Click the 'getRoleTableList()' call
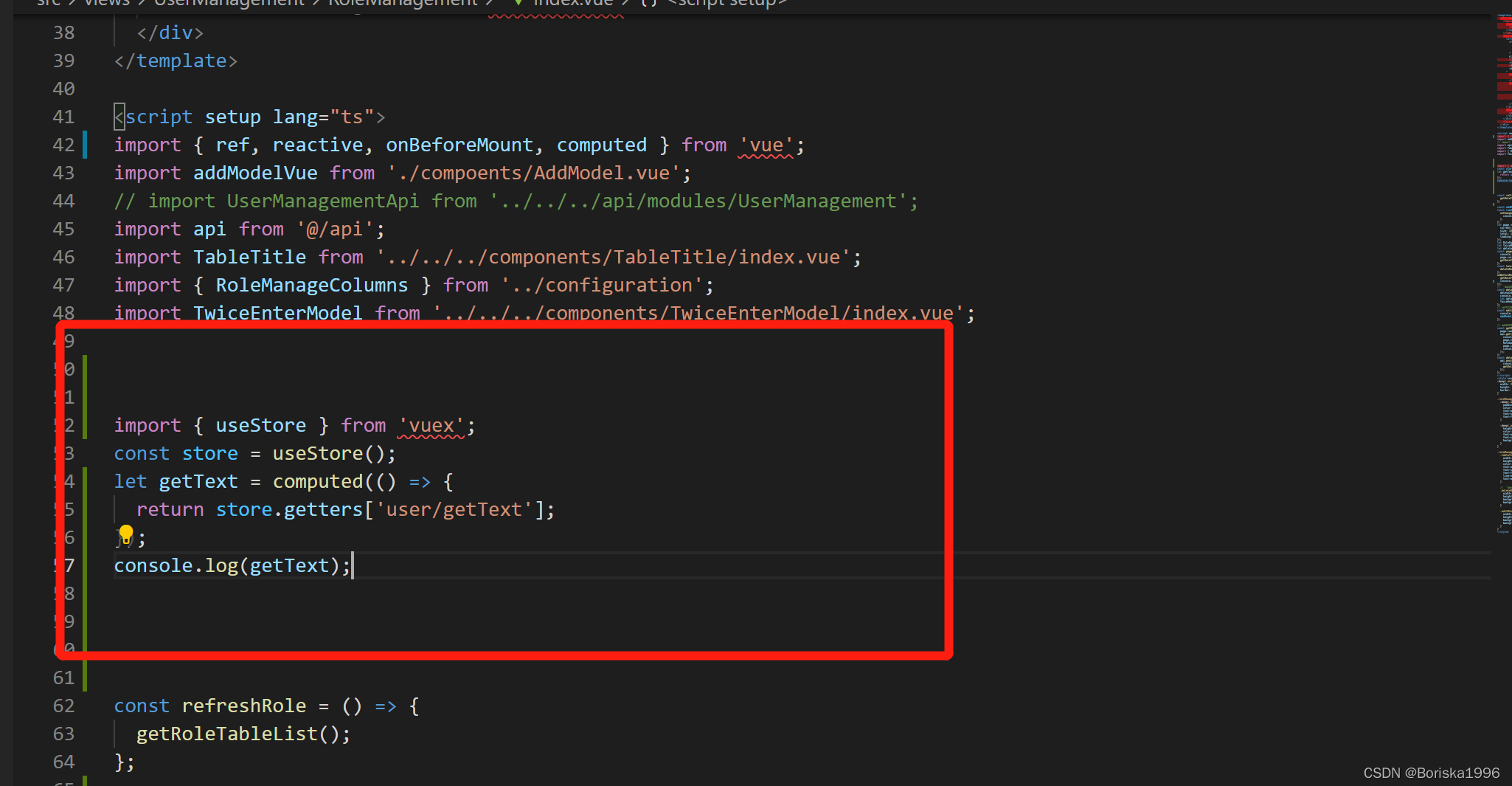 (x=238, y=734)
